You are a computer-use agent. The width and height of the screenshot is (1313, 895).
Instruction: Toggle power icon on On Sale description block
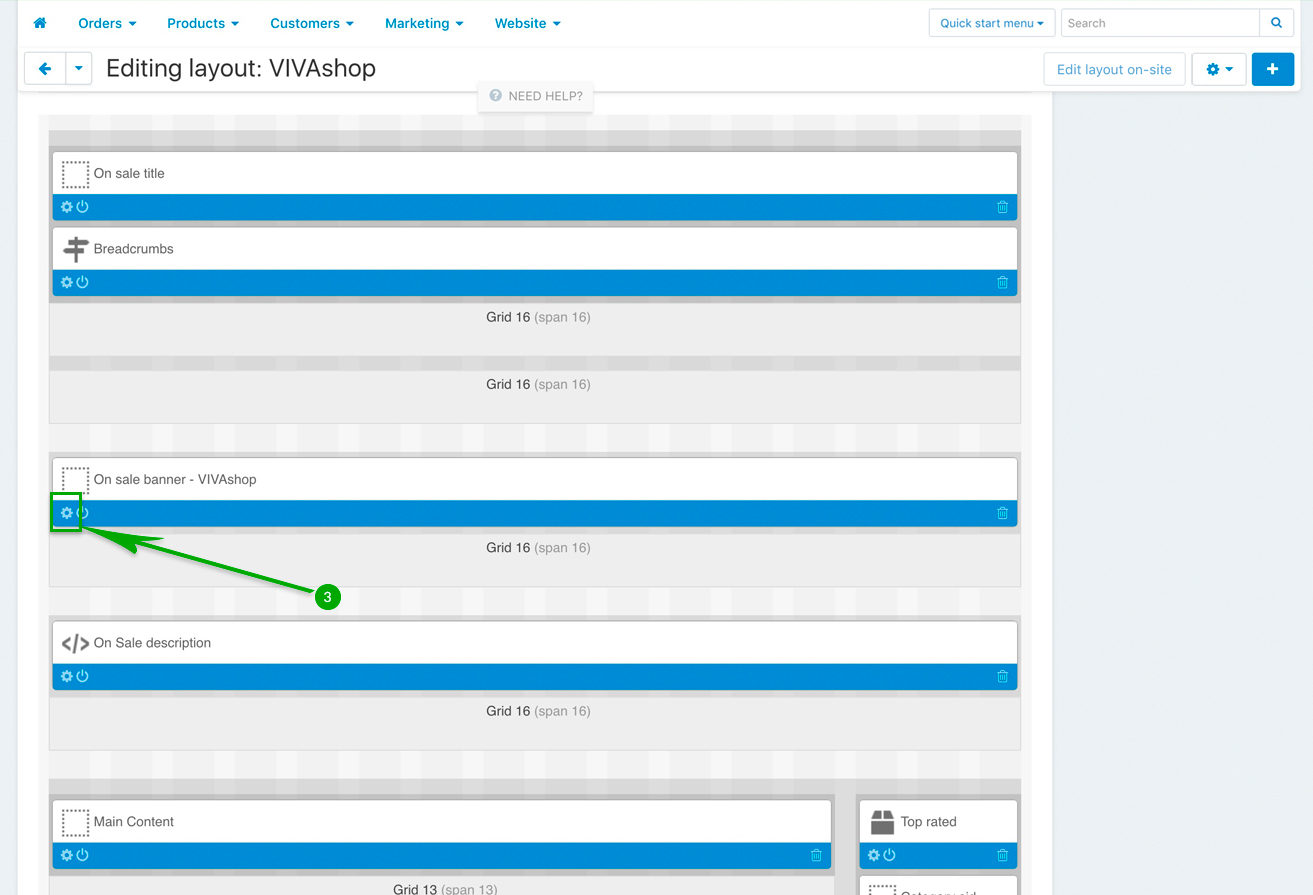point(83,677)
